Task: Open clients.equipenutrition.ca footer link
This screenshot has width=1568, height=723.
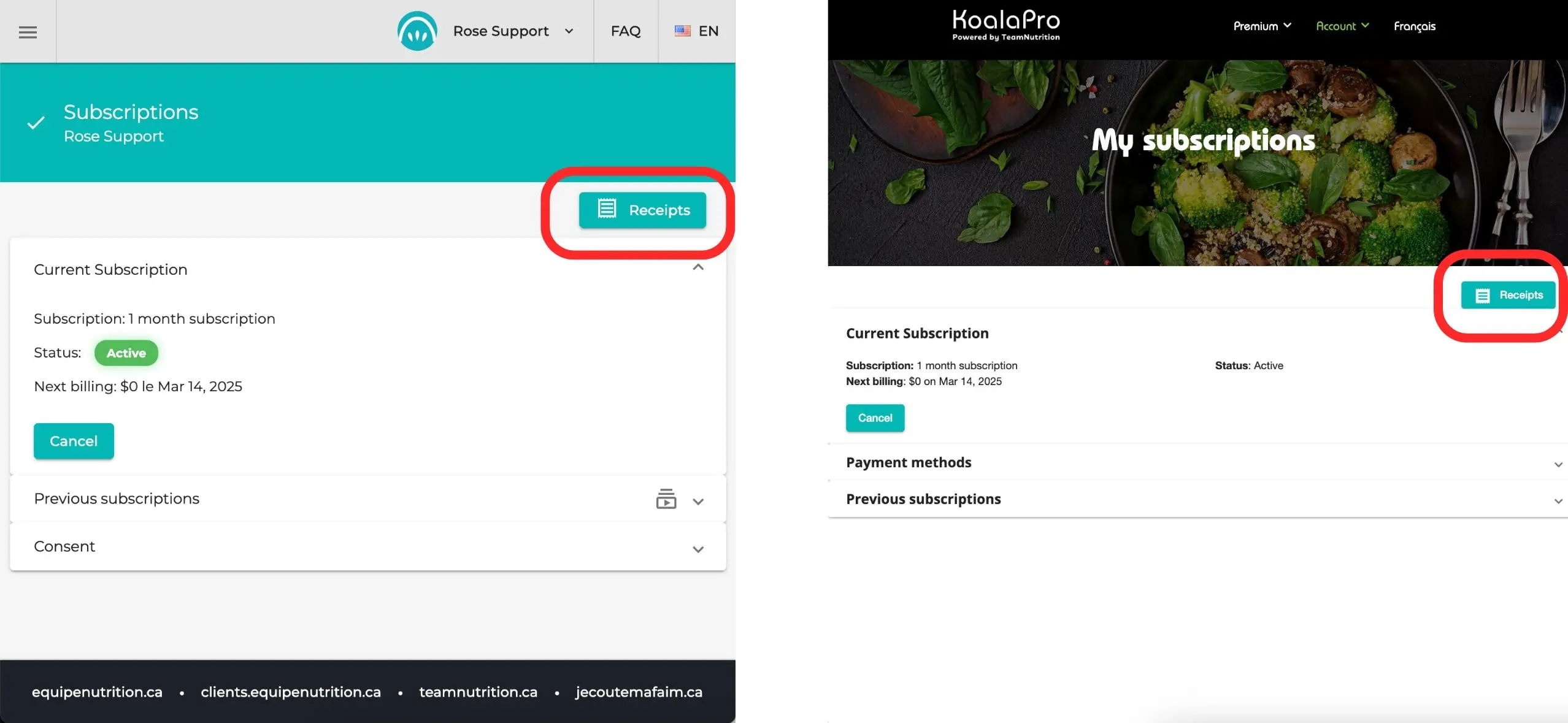Action: [x=291, y=692]
